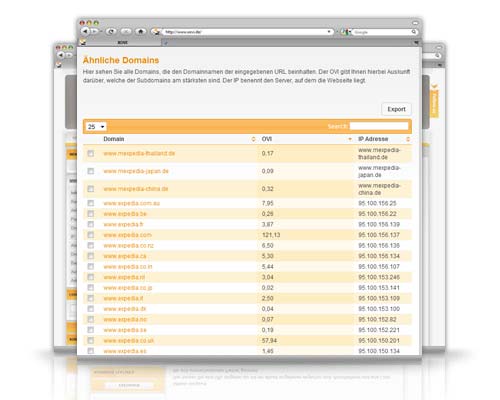
Task: Enable the checkbox for www.expedia.co.nz
Action: [x=91, y=245]
